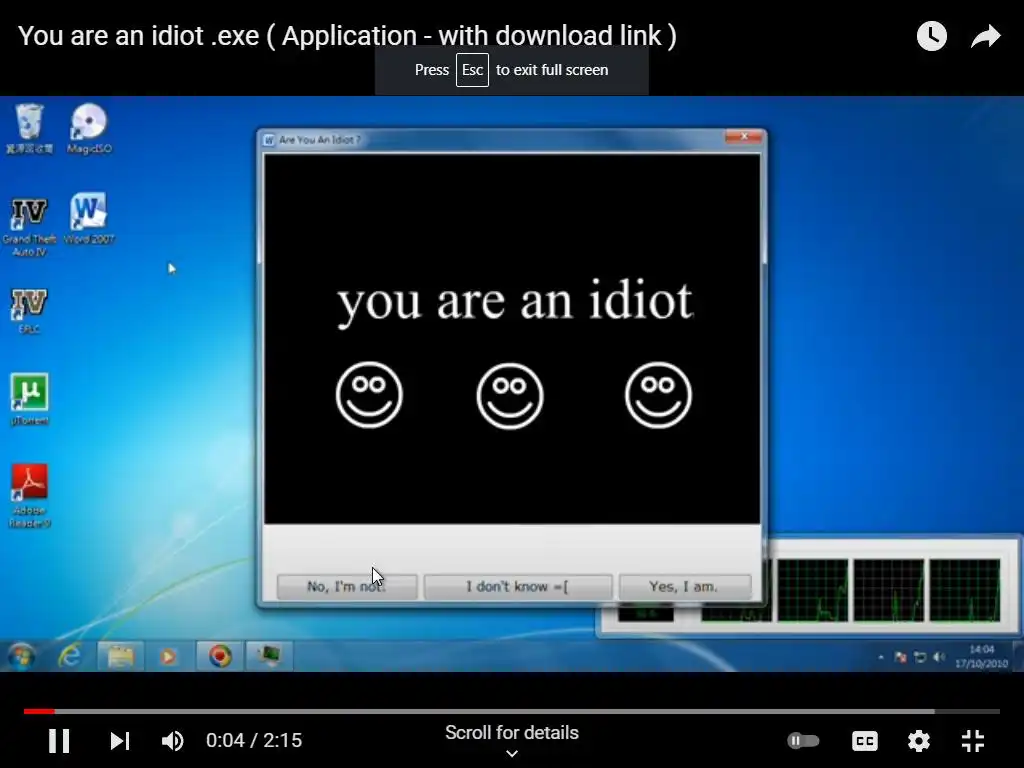Open Internet Explorer from the taskbar

click(x=70, y=656)
